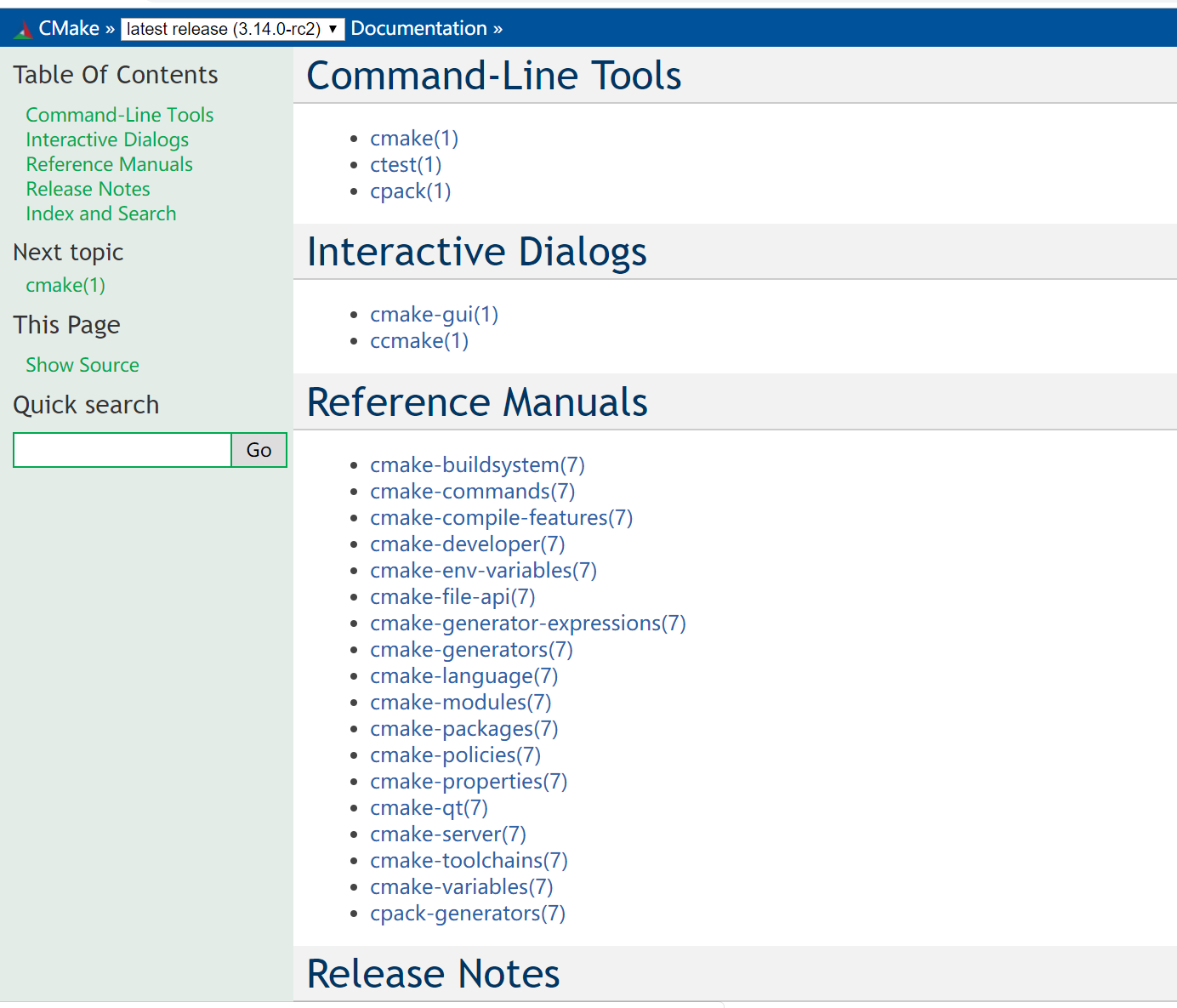Screen dimensions: 1177x1008
Task: Open the cpack(1) manual link
Action: [x=411, y=191]
